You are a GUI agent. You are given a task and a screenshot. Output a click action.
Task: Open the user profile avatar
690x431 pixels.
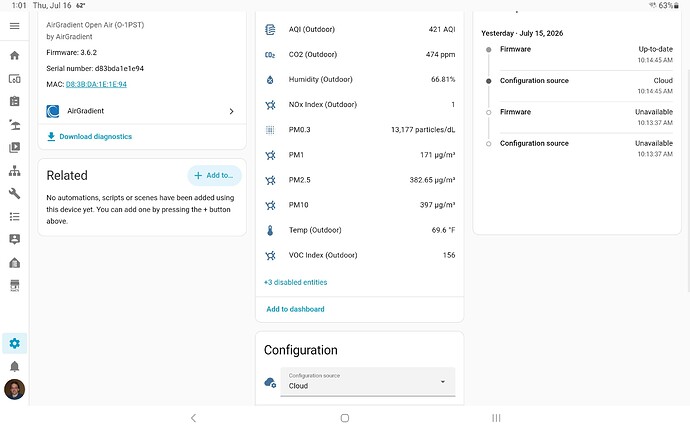point(15,389)
